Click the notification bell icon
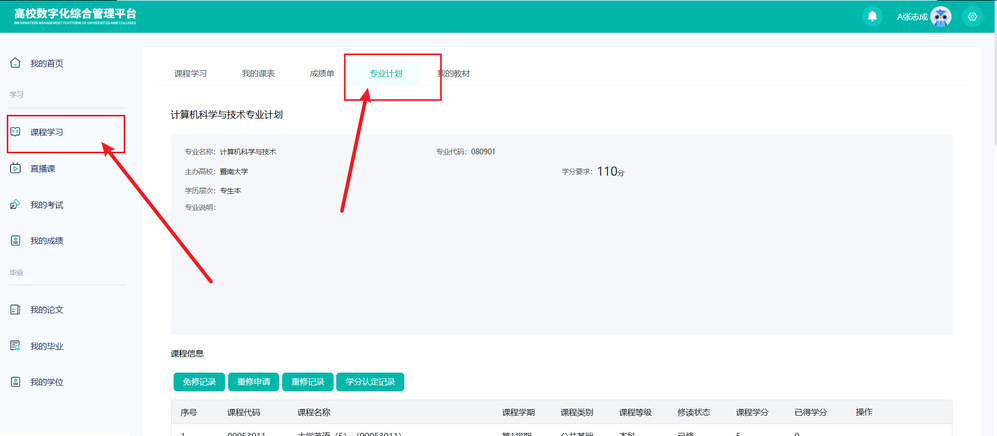 [873, 16]
